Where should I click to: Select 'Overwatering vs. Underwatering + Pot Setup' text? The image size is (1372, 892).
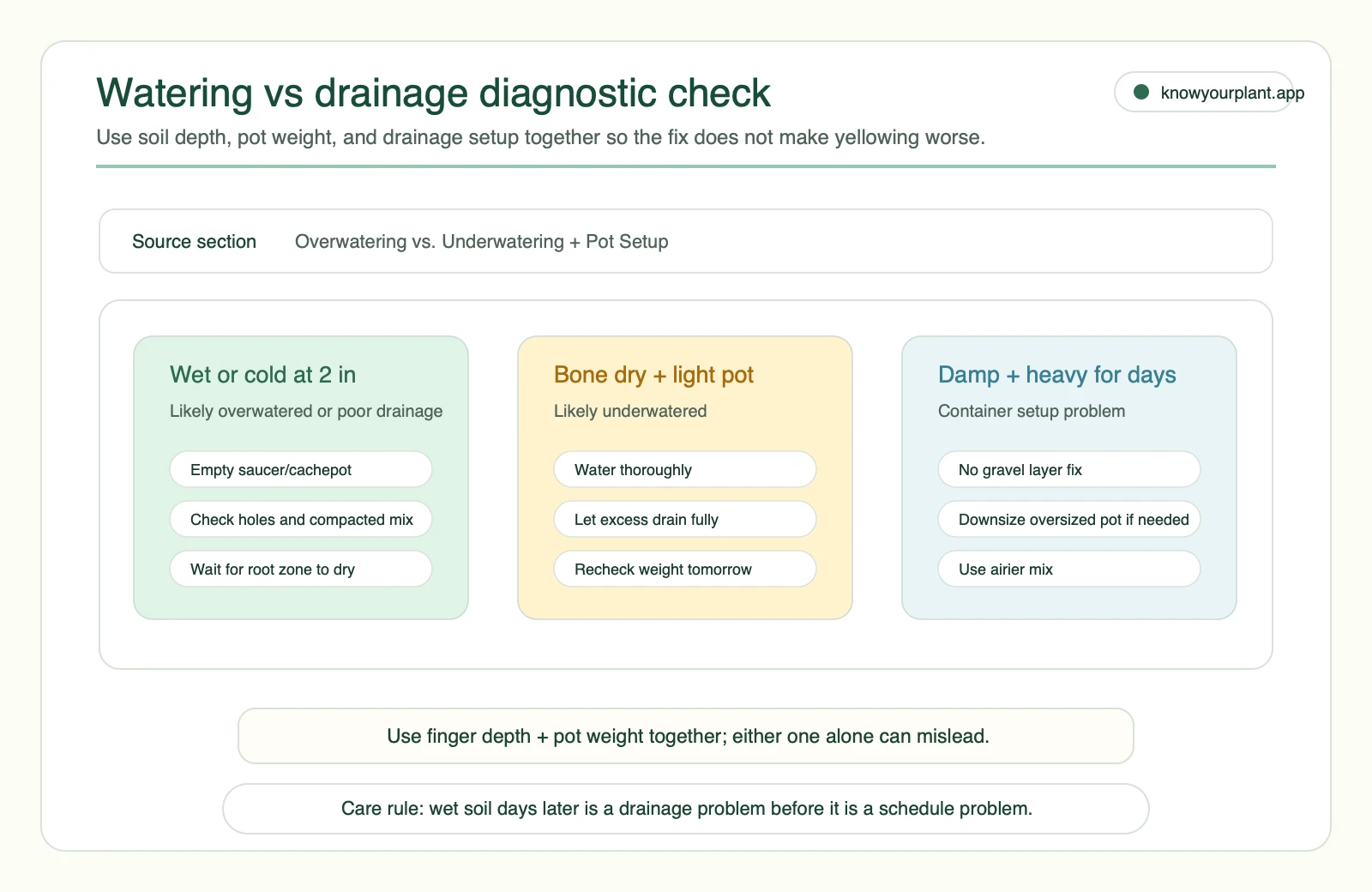tap(482, 242)
